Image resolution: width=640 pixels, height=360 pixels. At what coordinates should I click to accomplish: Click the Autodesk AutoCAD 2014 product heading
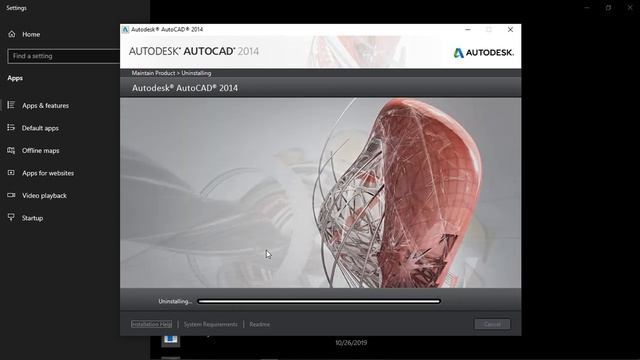pos(184,88)
